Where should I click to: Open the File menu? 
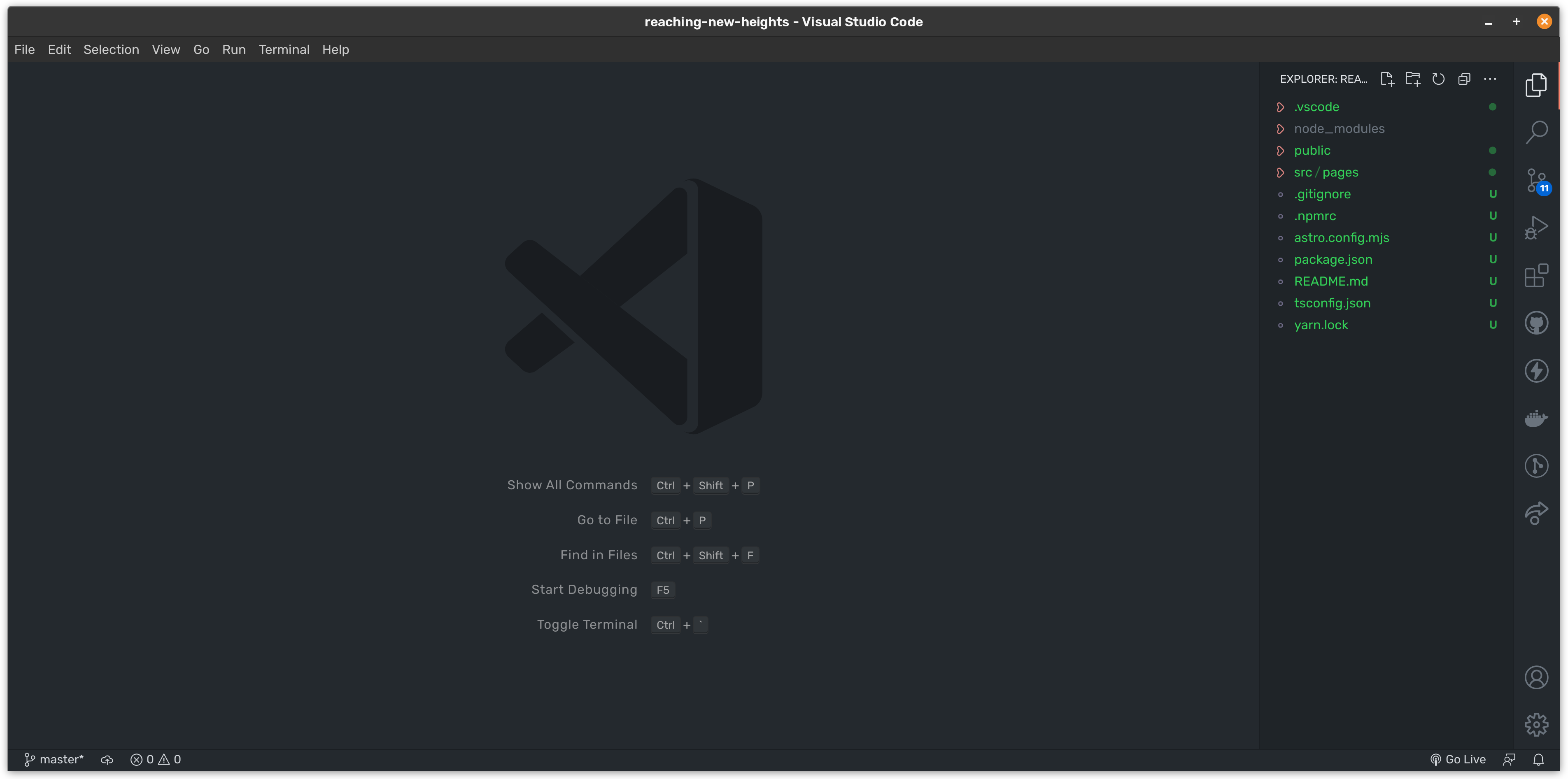coord(24,50)
